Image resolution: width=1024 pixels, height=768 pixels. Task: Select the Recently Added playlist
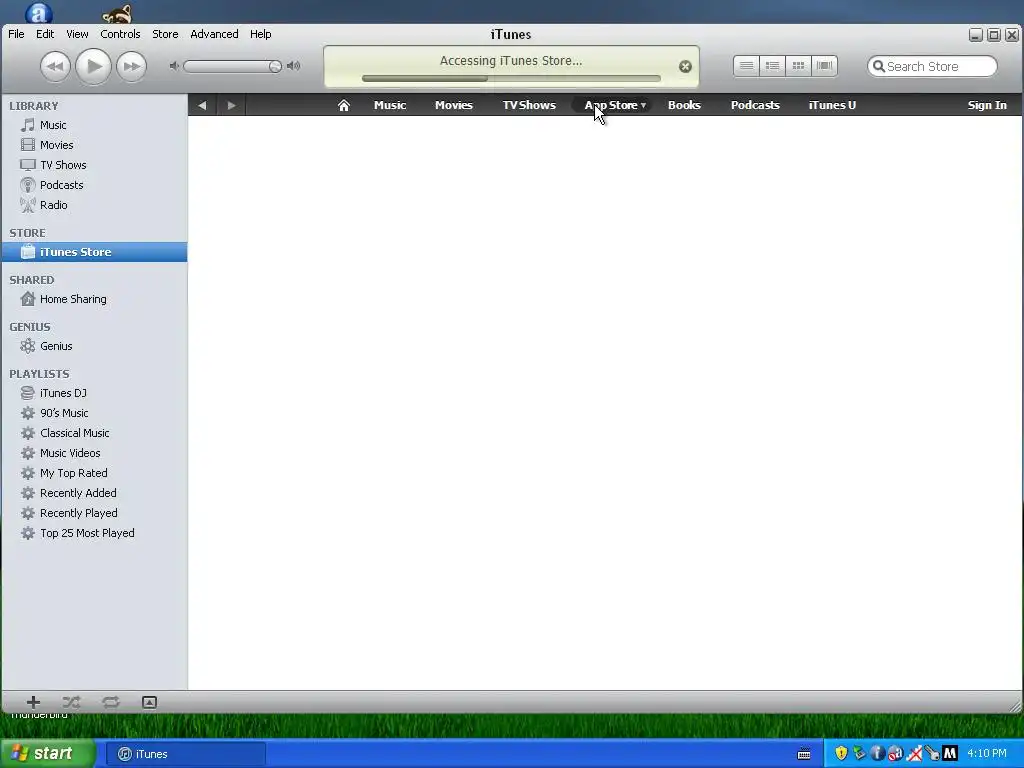point(94,493)
